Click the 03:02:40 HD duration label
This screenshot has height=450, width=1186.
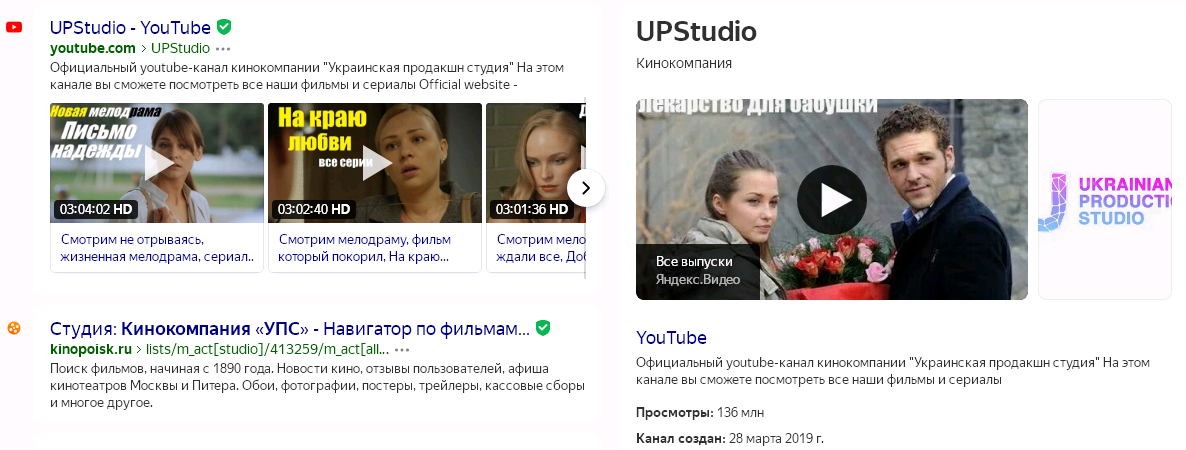314,209
